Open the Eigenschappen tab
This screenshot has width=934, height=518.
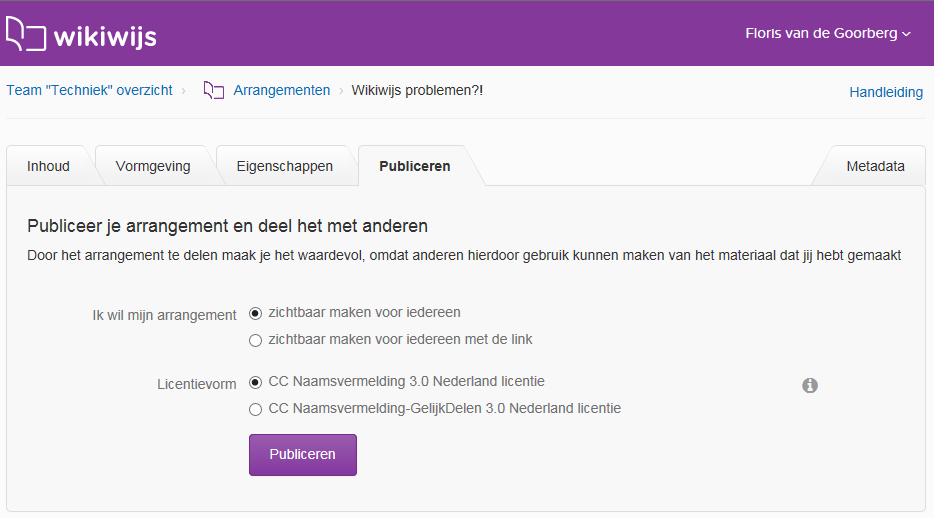click(285, 166)
